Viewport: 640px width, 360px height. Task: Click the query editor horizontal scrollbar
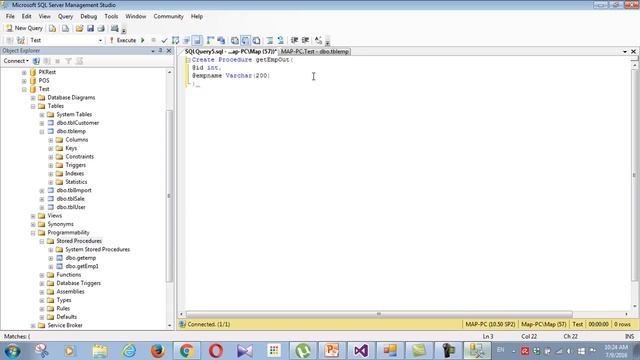(379, 314)
